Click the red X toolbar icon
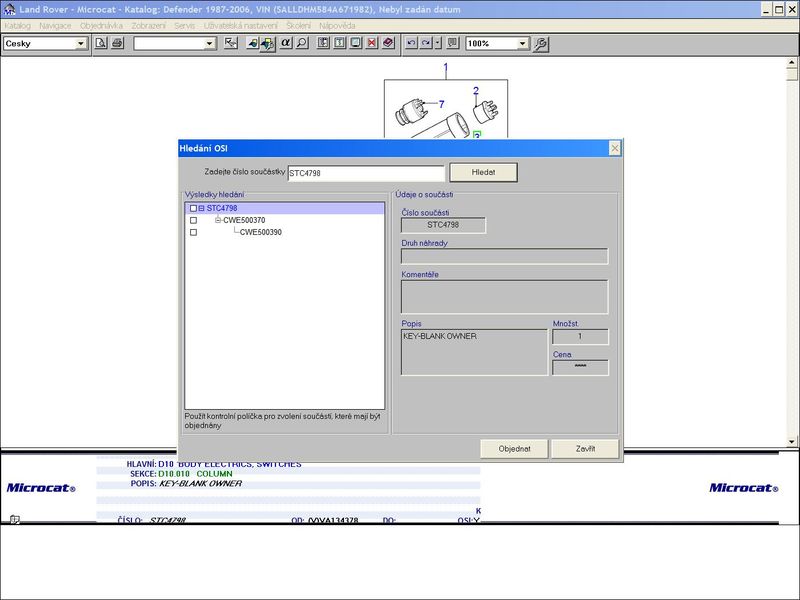 pos(371,44)
